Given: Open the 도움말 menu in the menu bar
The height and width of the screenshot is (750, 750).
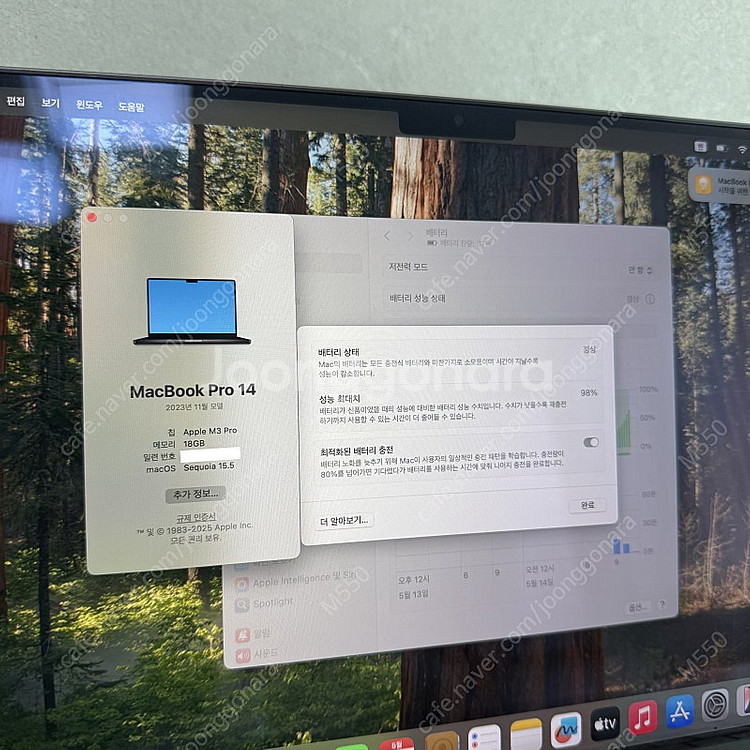Looking at the screenshot, I should pyautogui.click(x=132, y=107).
